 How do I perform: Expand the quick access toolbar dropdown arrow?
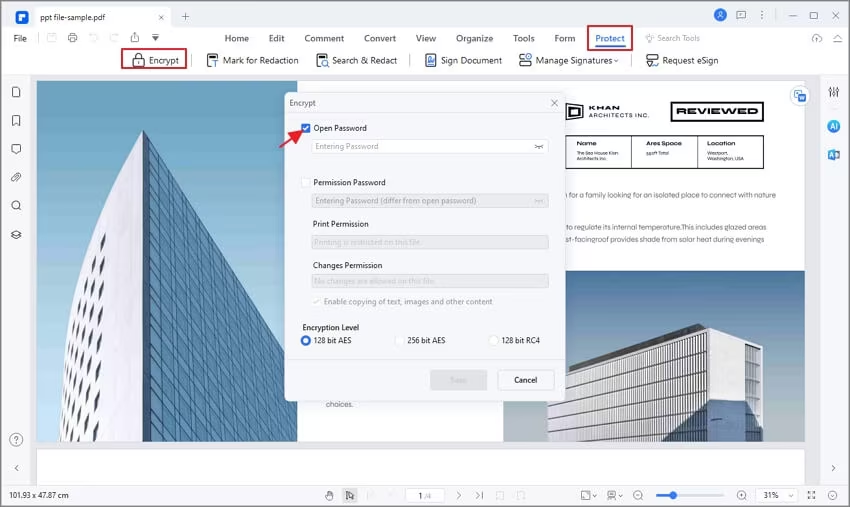tap(155, 38)
